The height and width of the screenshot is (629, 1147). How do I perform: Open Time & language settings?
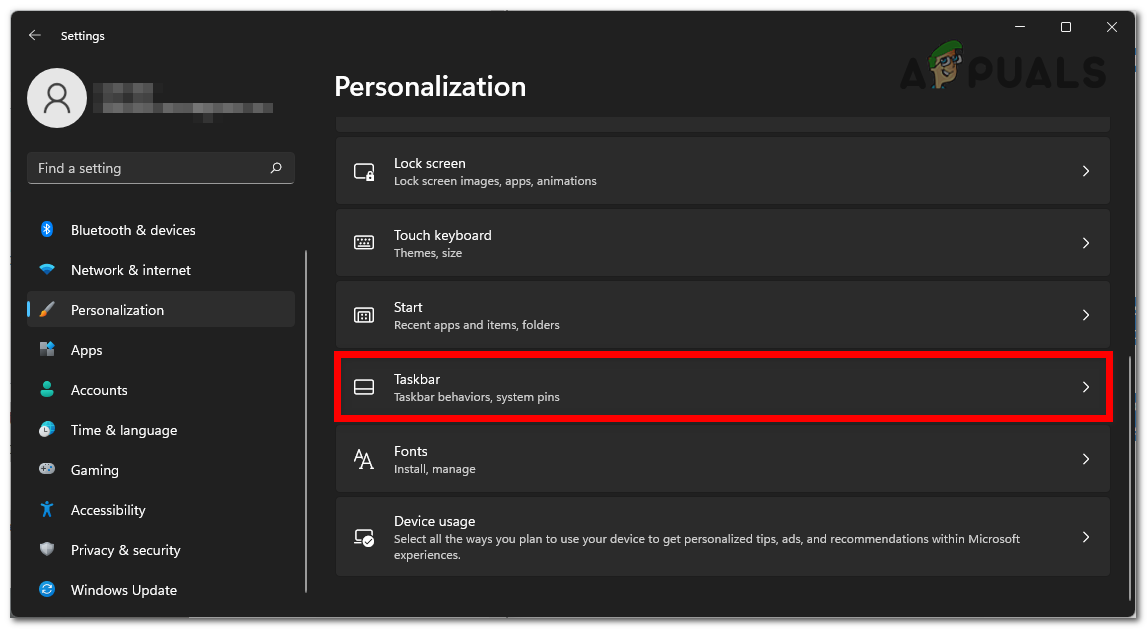123,430
